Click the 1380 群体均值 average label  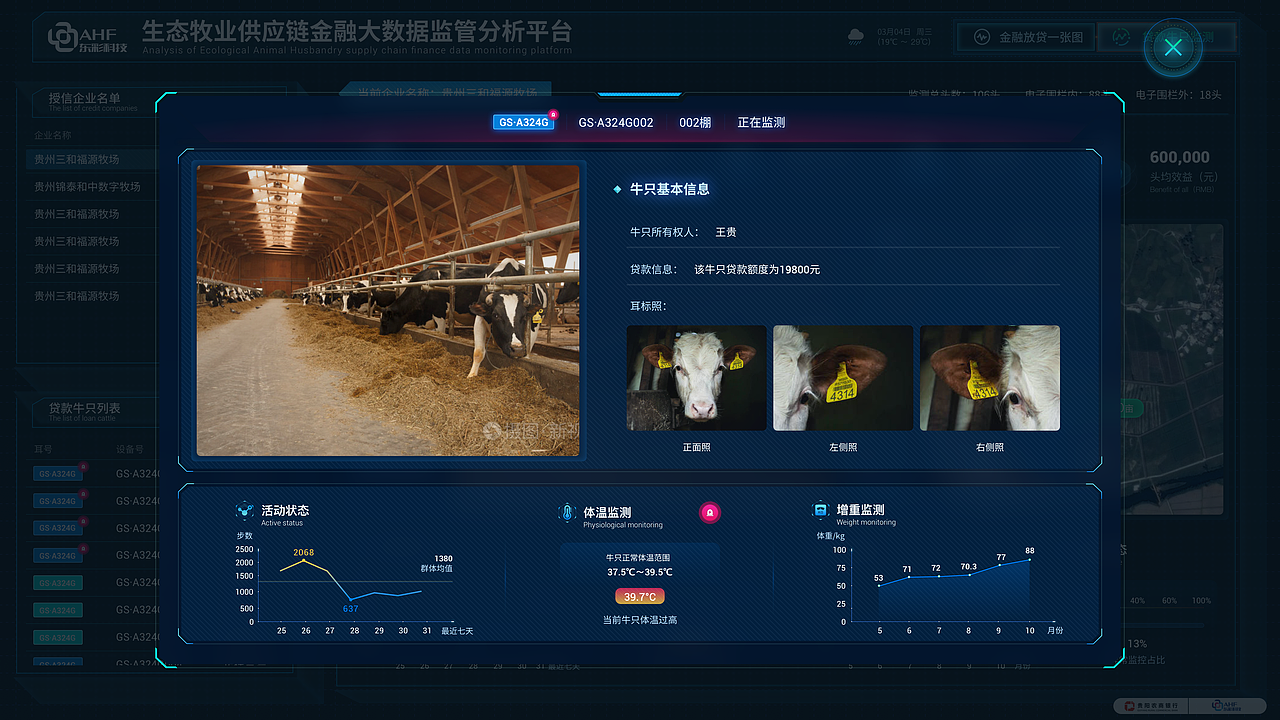click(x=438, y=563)
